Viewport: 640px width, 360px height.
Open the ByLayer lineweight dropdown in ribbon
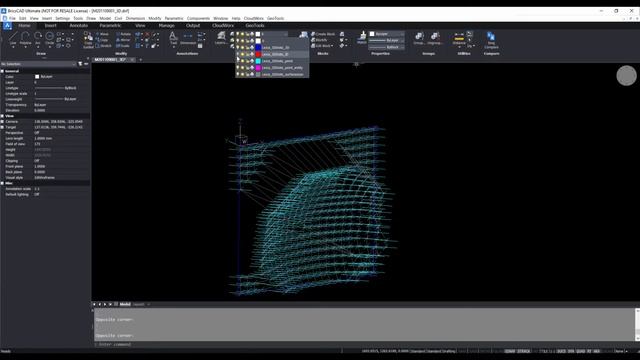(x=387, y=40)
